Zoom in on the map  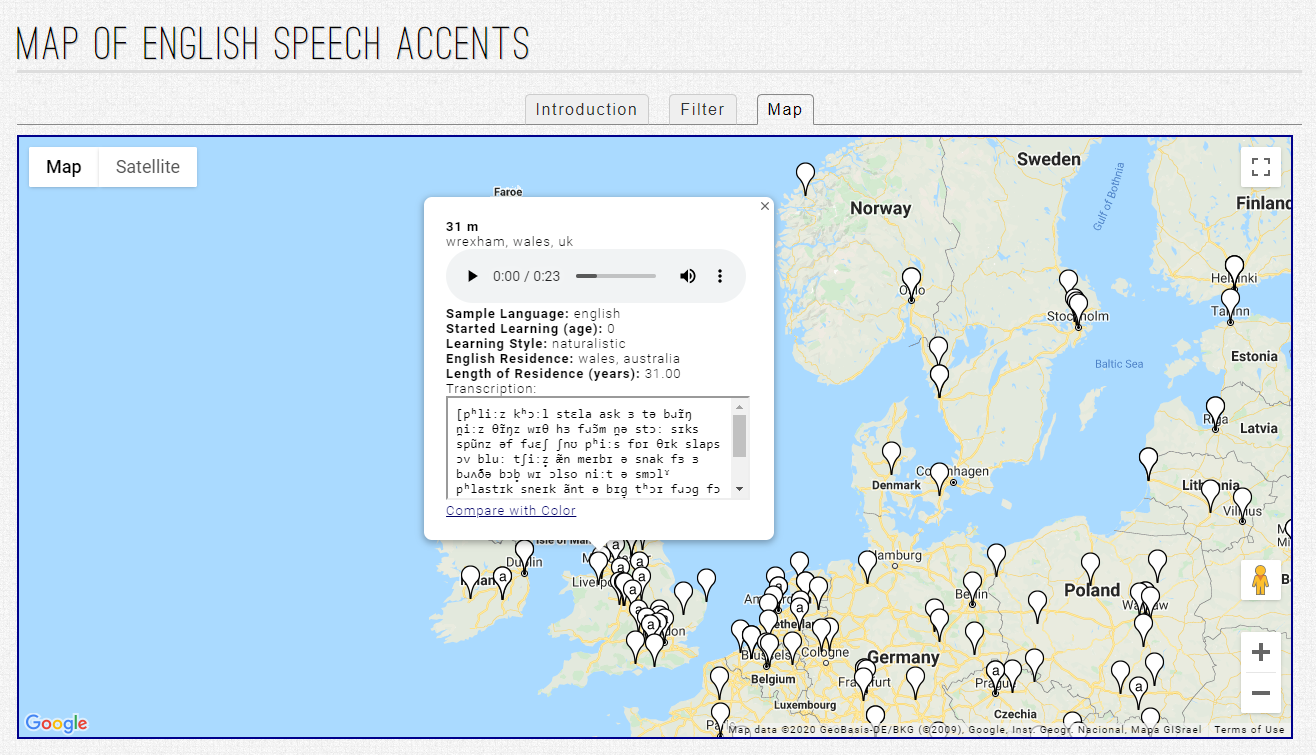pos(1261,651)
